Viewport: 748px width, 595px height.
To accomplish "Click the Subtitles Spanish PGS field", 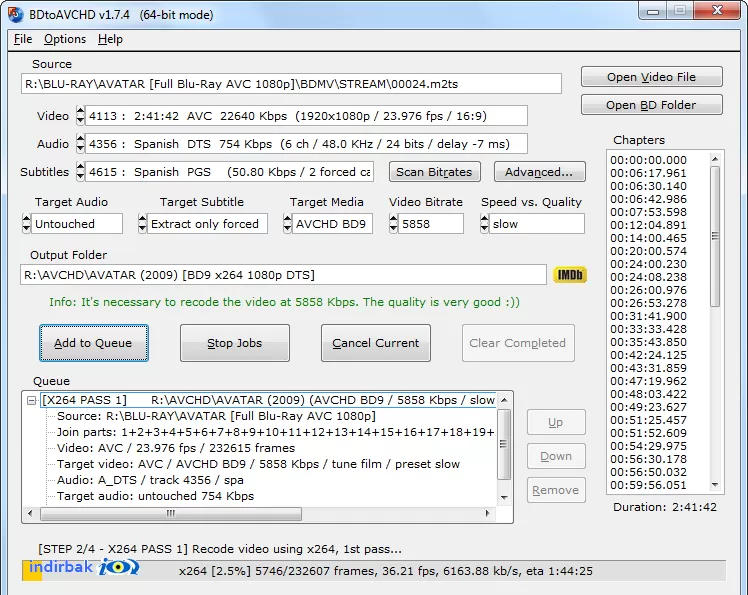I will coord(229,172).
